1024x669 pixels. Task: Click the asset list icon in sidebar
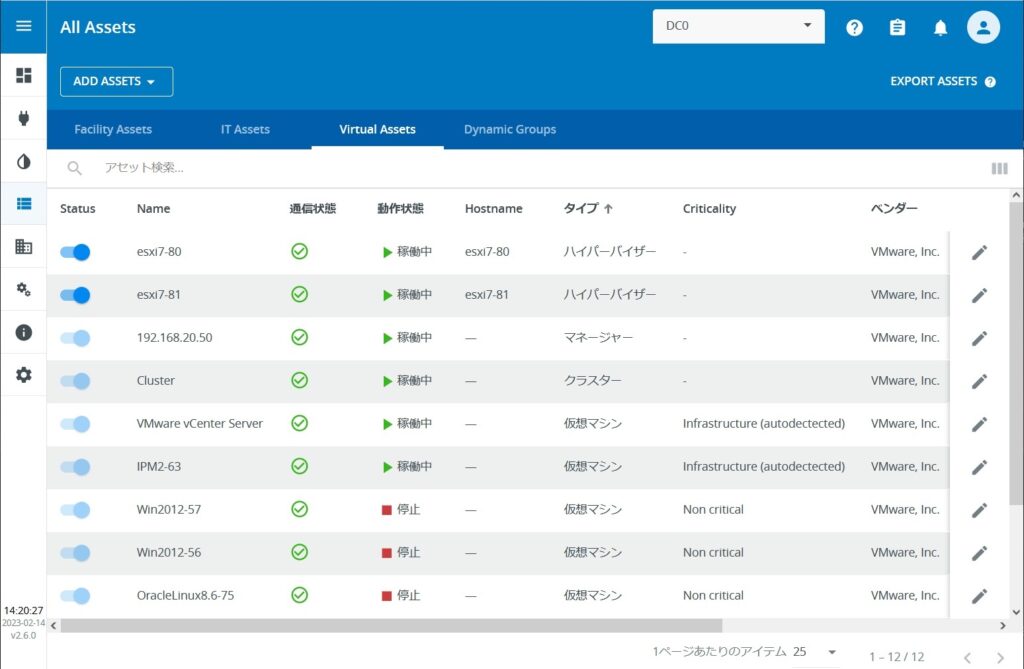[x=23, y=203]
